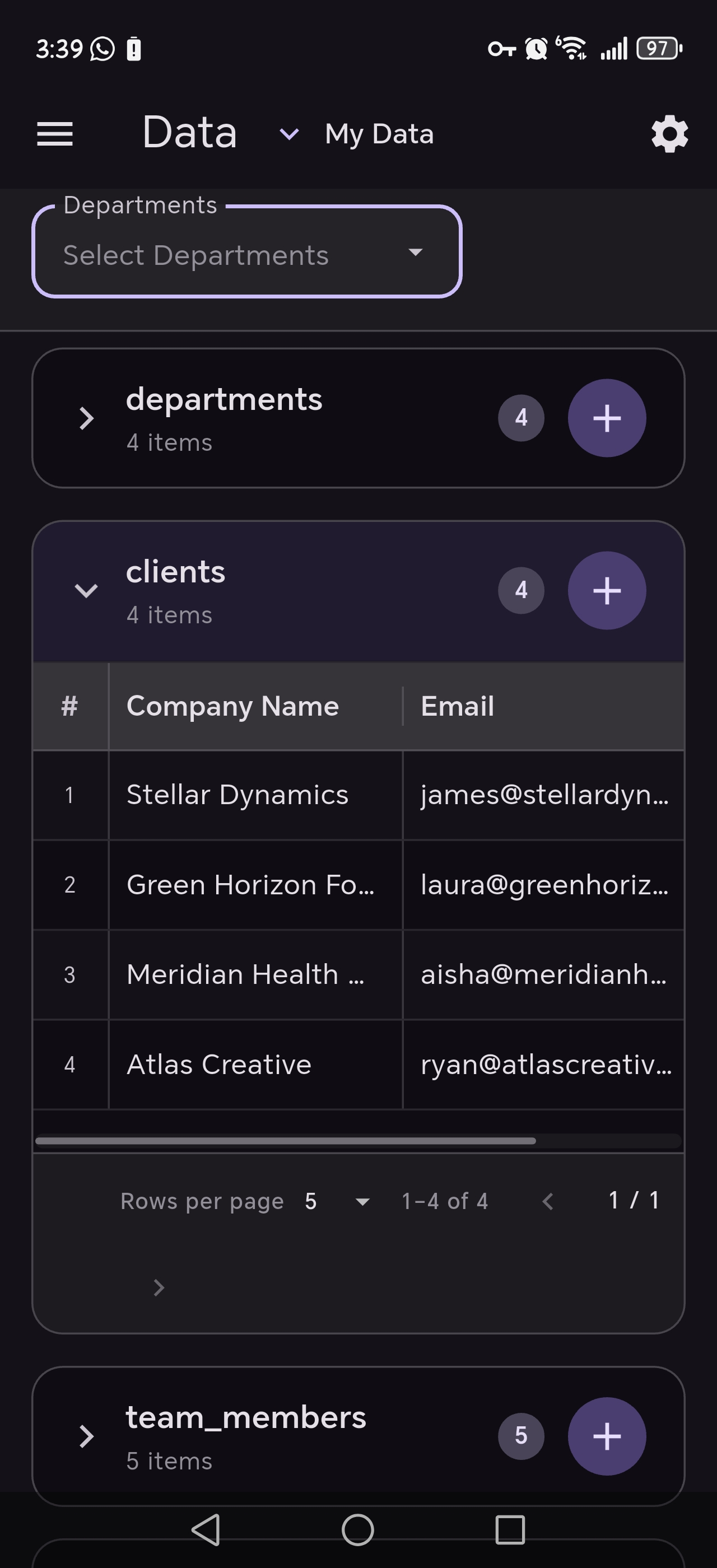This screenshot has height=1568, width=717.
Task: Click the aisha@meridianh... email cell
Action: point(543,974)
